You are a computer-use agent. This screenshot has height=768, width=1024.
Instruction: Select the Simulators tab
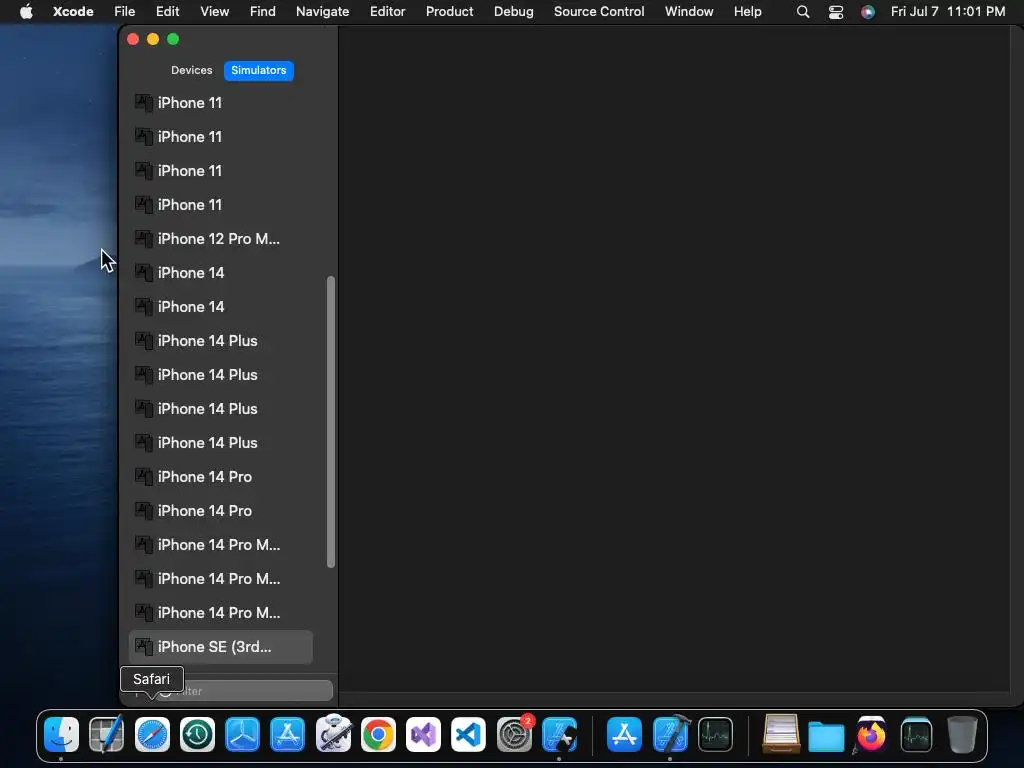tap(259, 70)
